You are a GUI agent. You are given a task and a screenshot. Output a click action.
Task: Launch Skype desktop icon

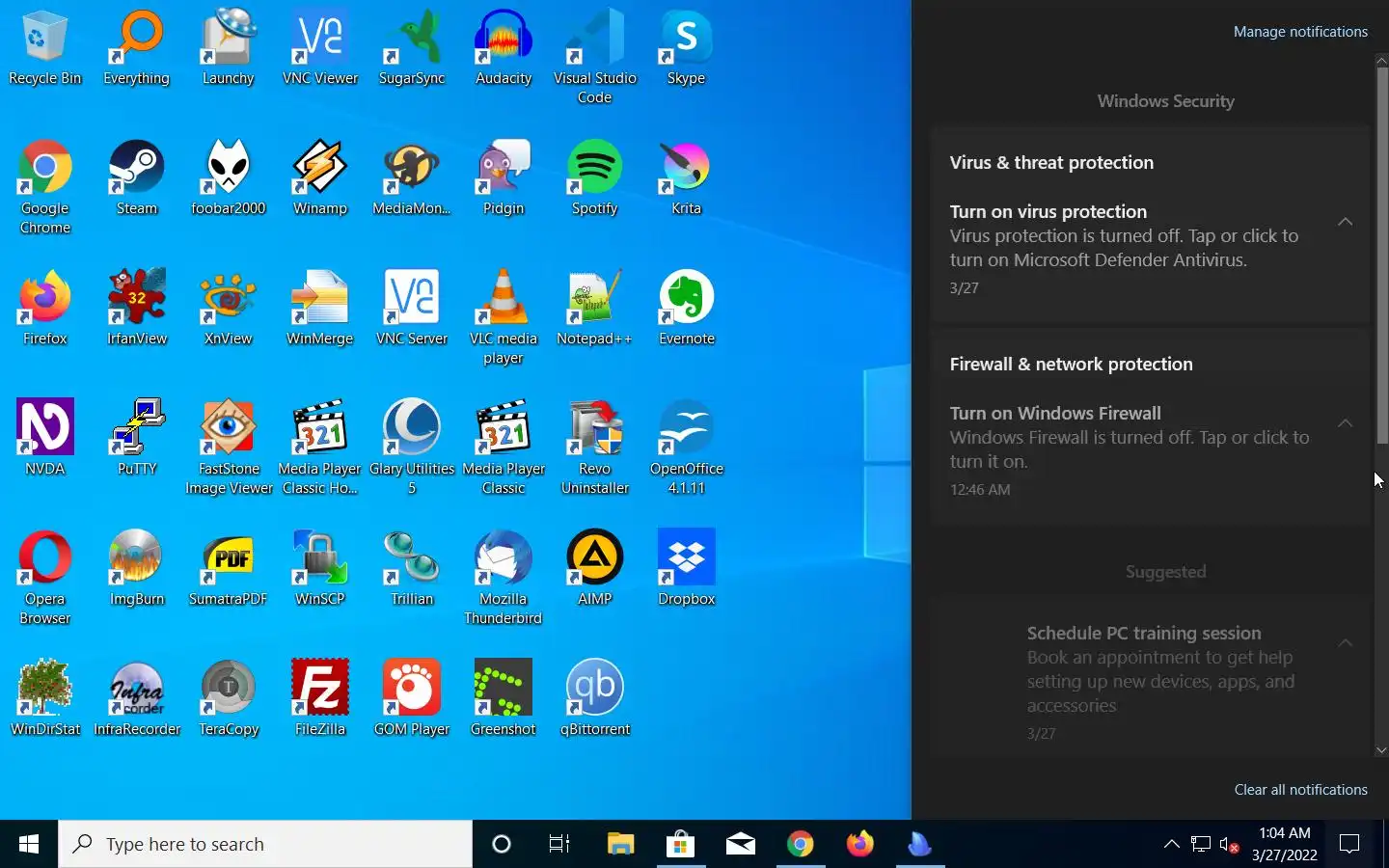pyautogui.click(x=686, y=48)
